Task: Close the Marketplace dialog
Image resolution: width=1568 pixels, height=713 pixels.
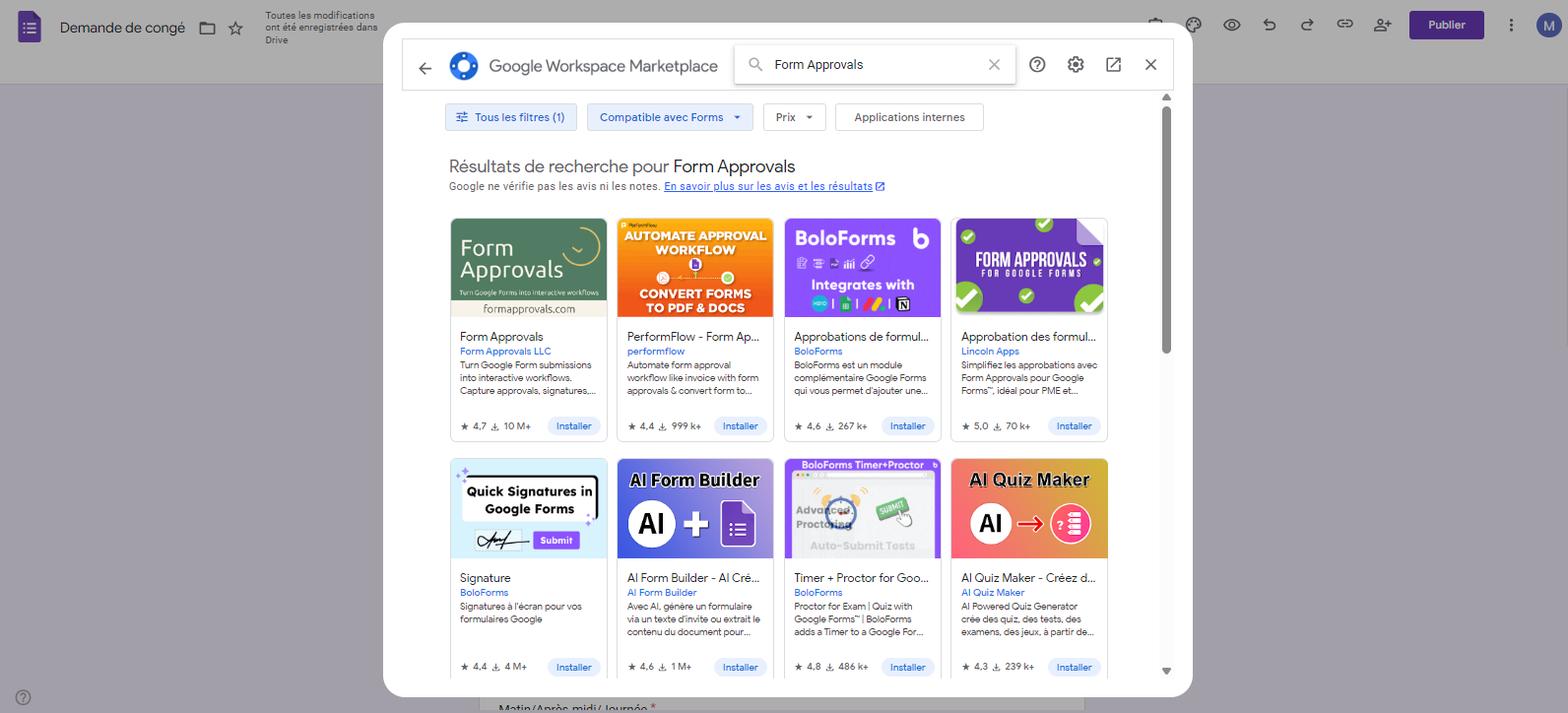Action: [x=1150, y=65]
